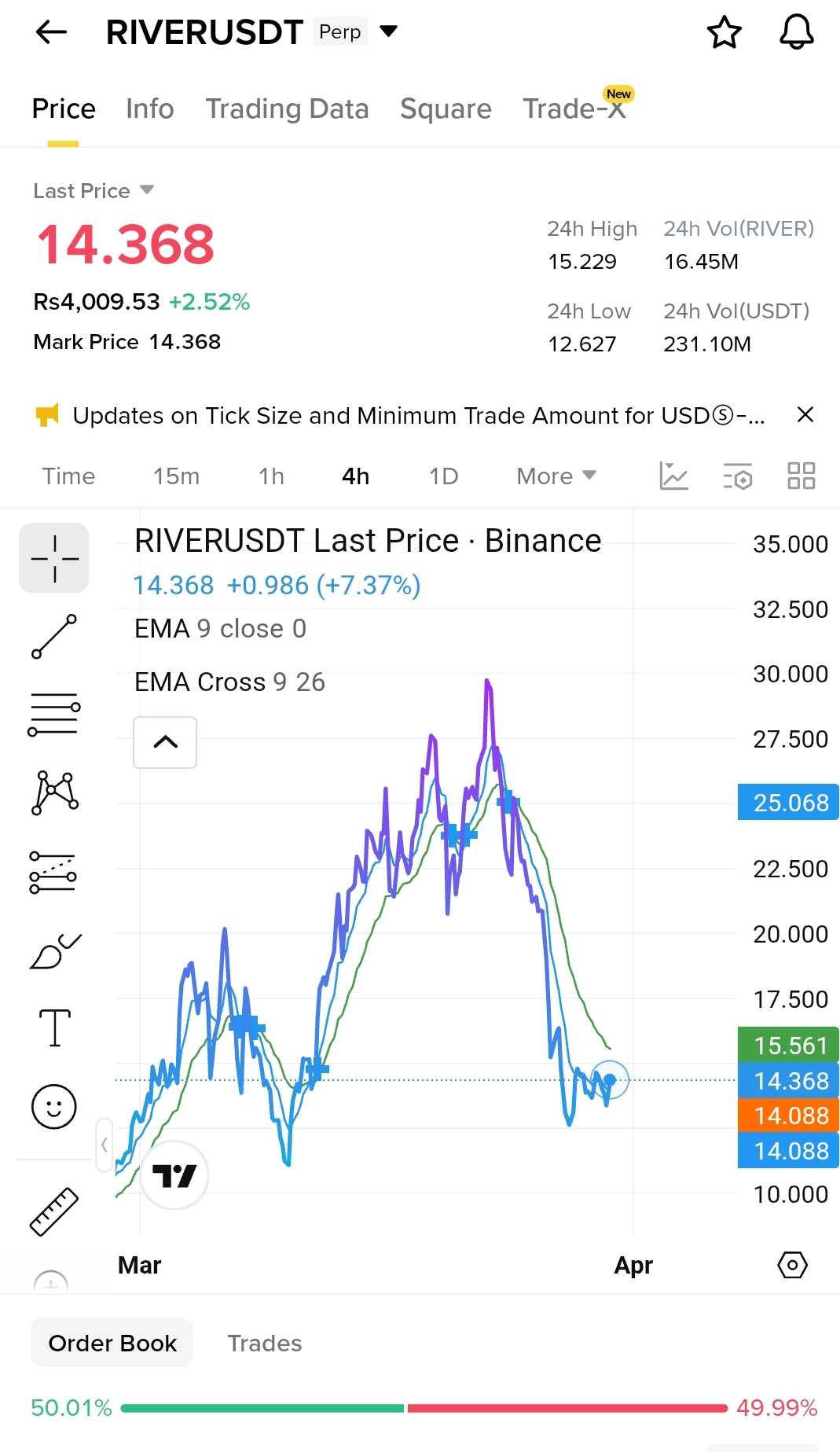The height and width of the screenshot is (1452, 840).
Task: Select the 4h chart interval
Action: coord(355,476)
